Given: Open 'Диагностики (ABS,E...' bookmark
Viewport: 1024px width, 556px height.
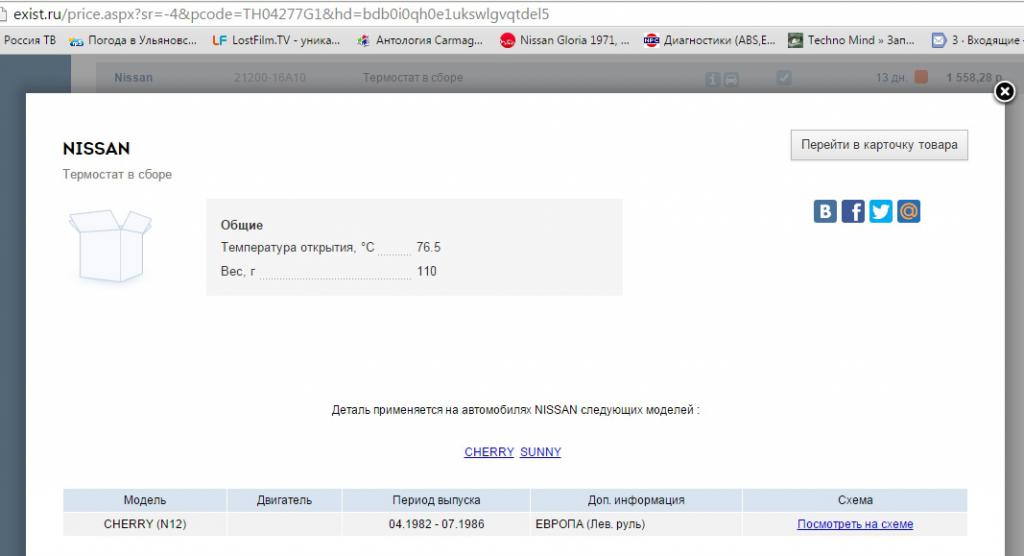Looking at the screenshot, I should (709, 41).
